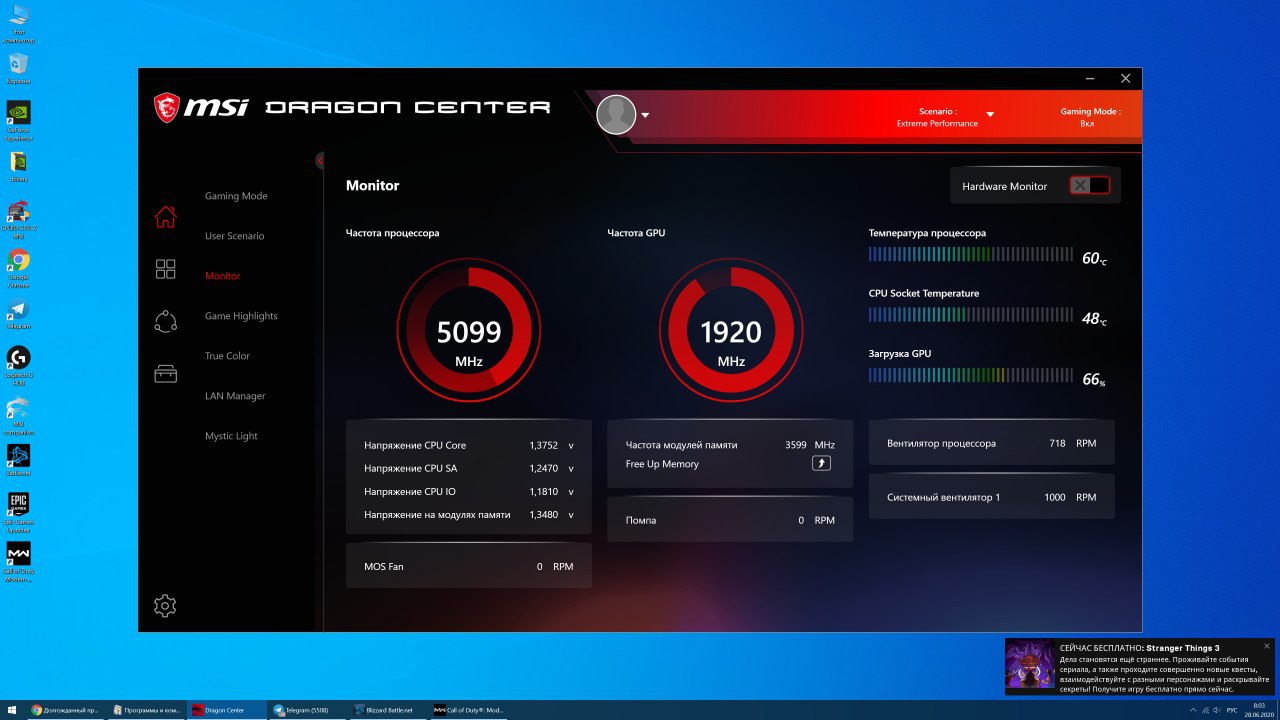
Task: Open the green archive desktop icon
Action: tap(18, 165)
